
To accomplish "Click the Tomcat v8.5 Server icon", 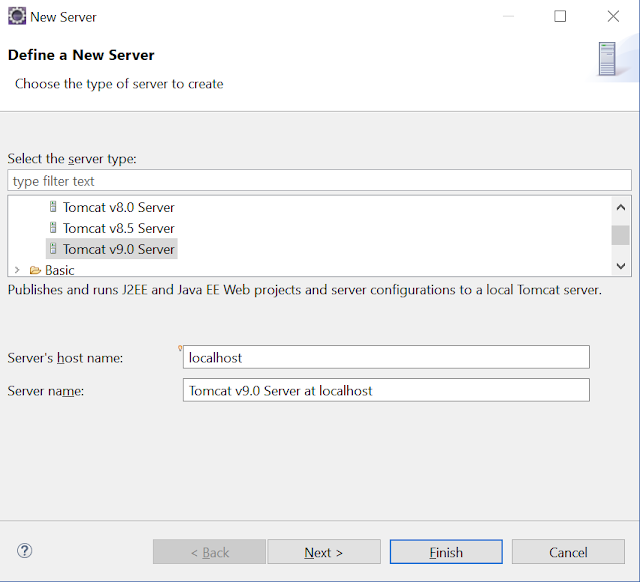I will point(53,227).
